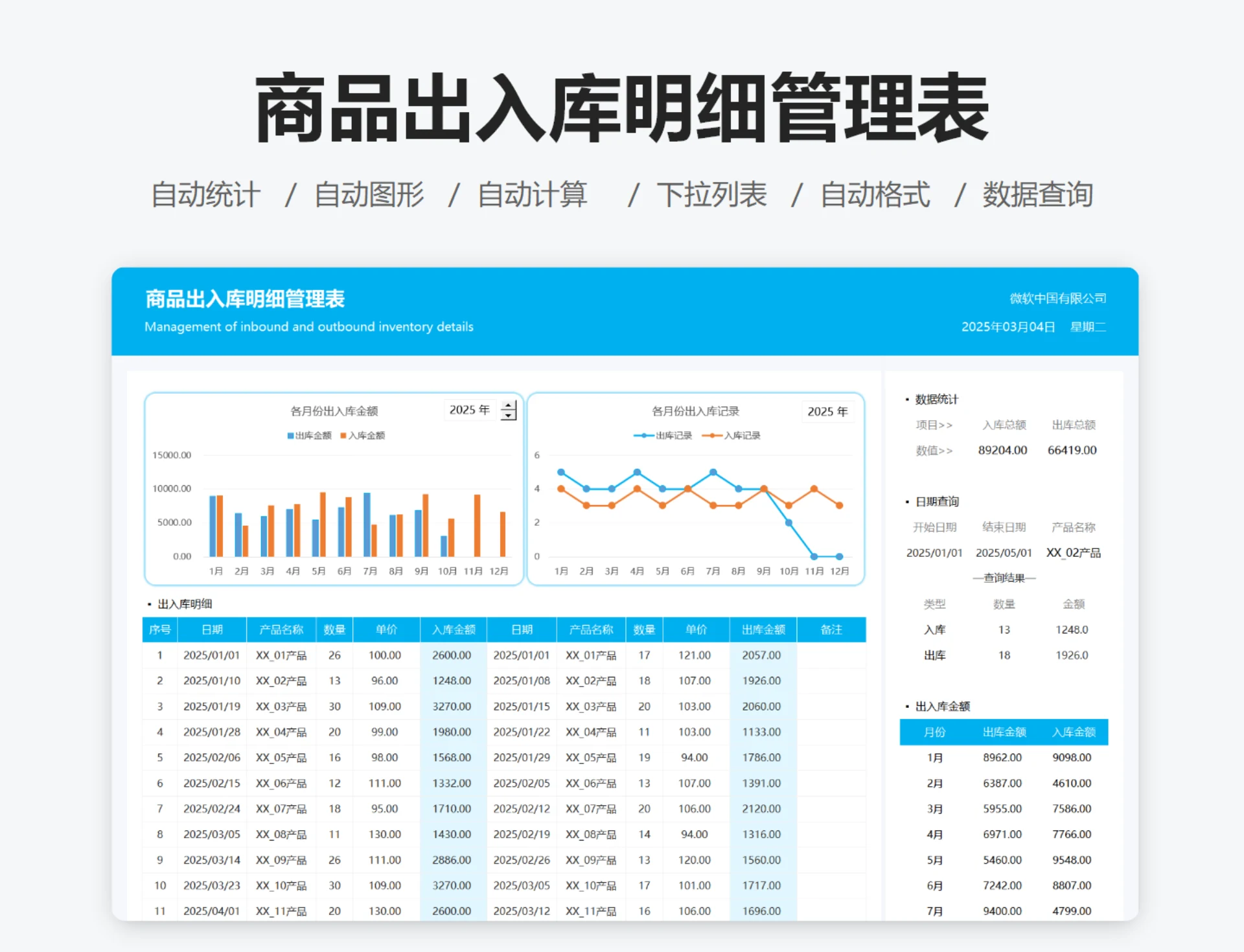Open the year selector on the bar chart
This screenshot has width=1244, height=952.
(470, 409)
